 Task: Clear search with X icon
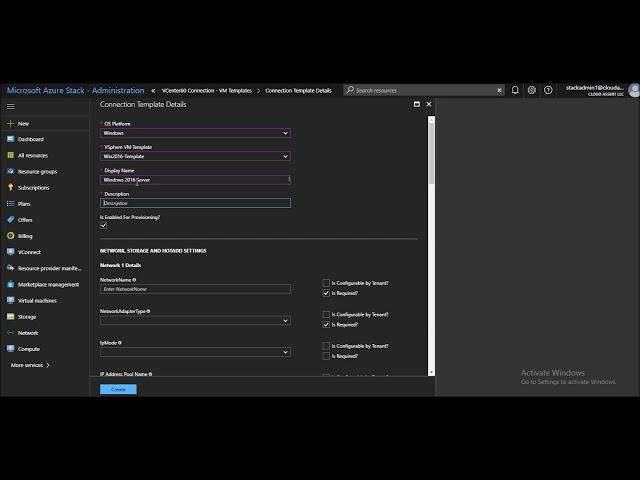(x=499, y=90)
